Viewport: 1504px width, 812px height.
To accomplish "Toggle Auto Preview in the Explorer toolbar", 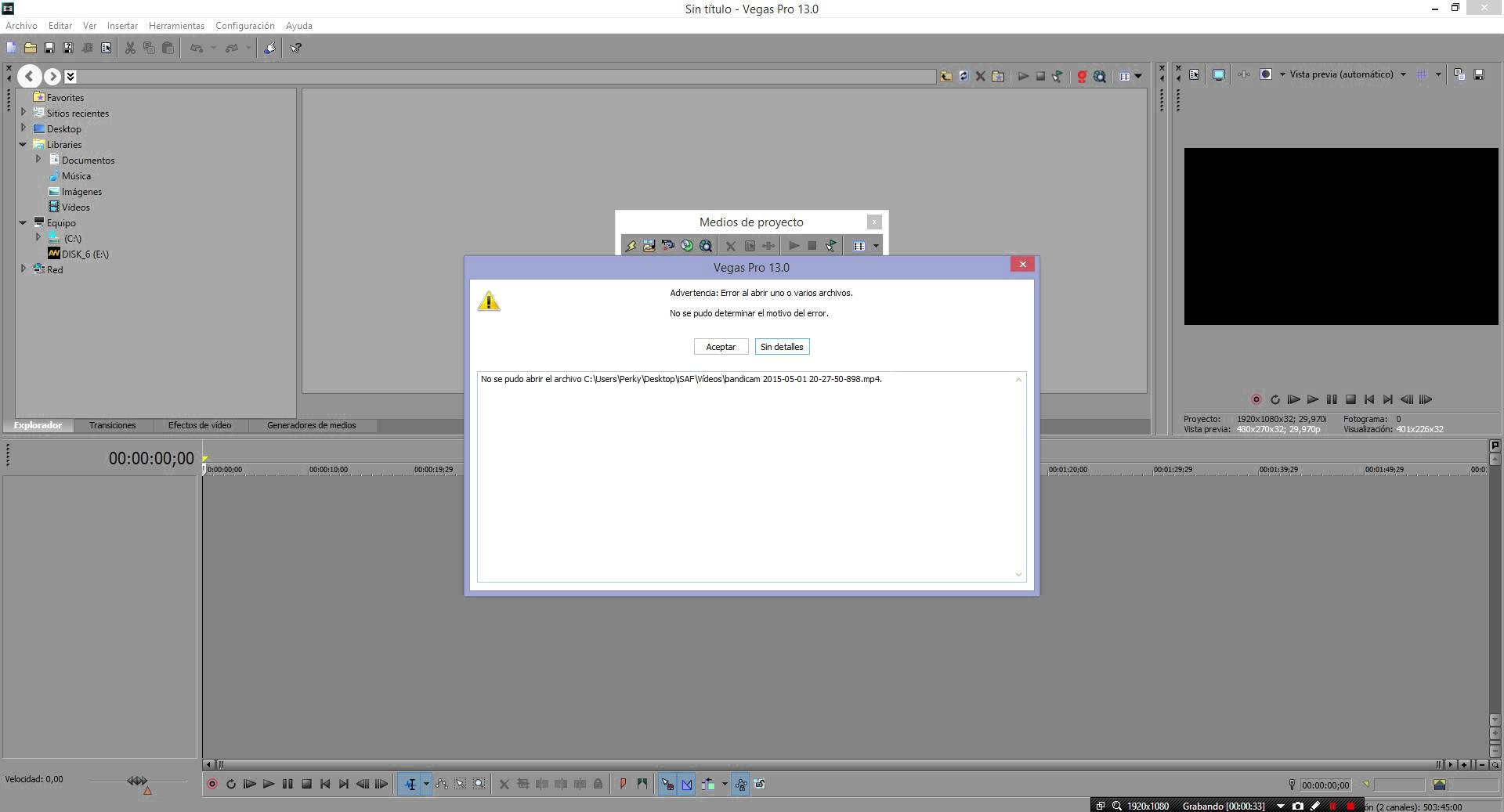I will click(1057, 76).
